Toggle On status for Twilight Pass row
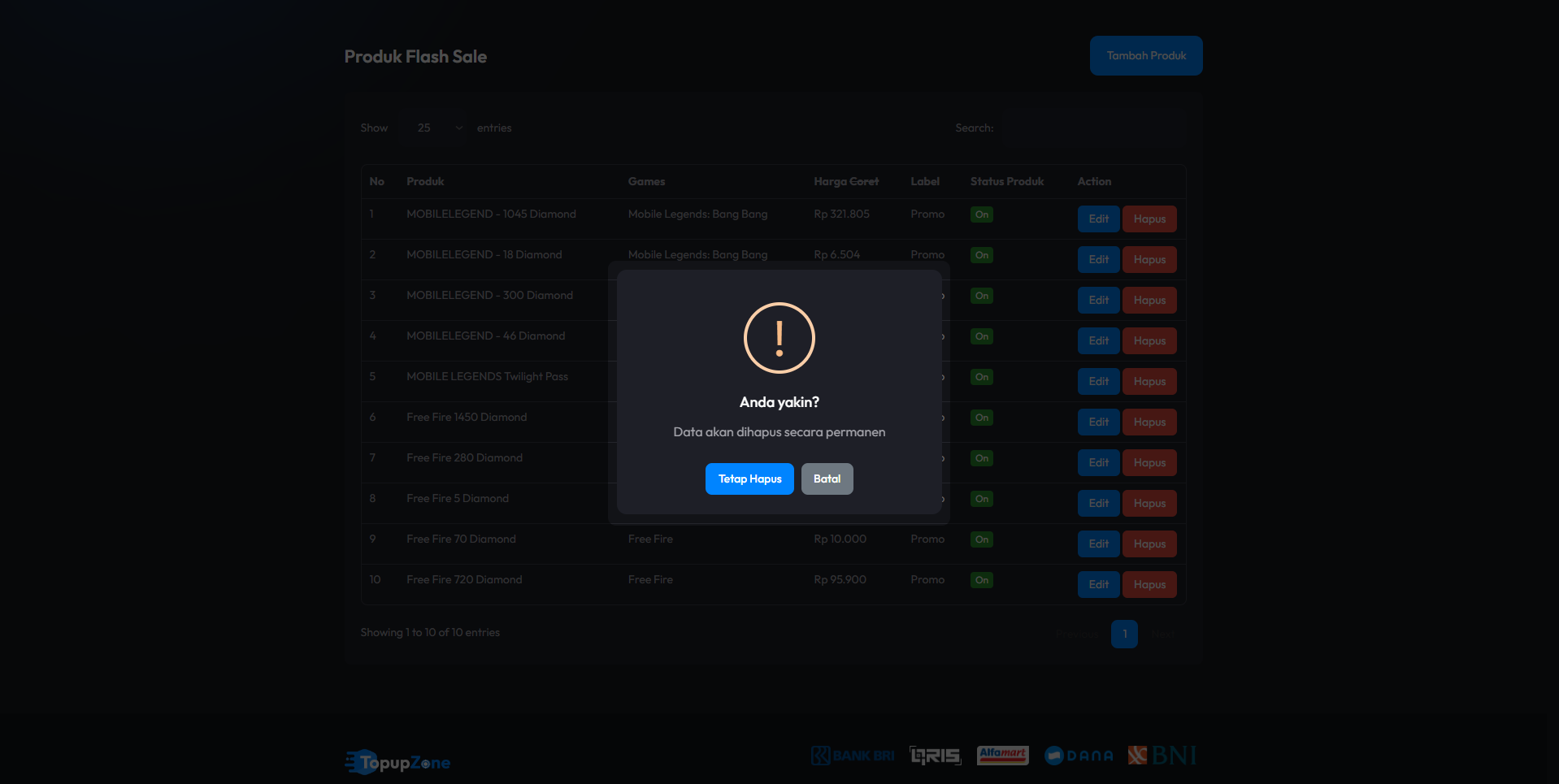Screen dimensions: 1559x784 click(x=981, y=377)
